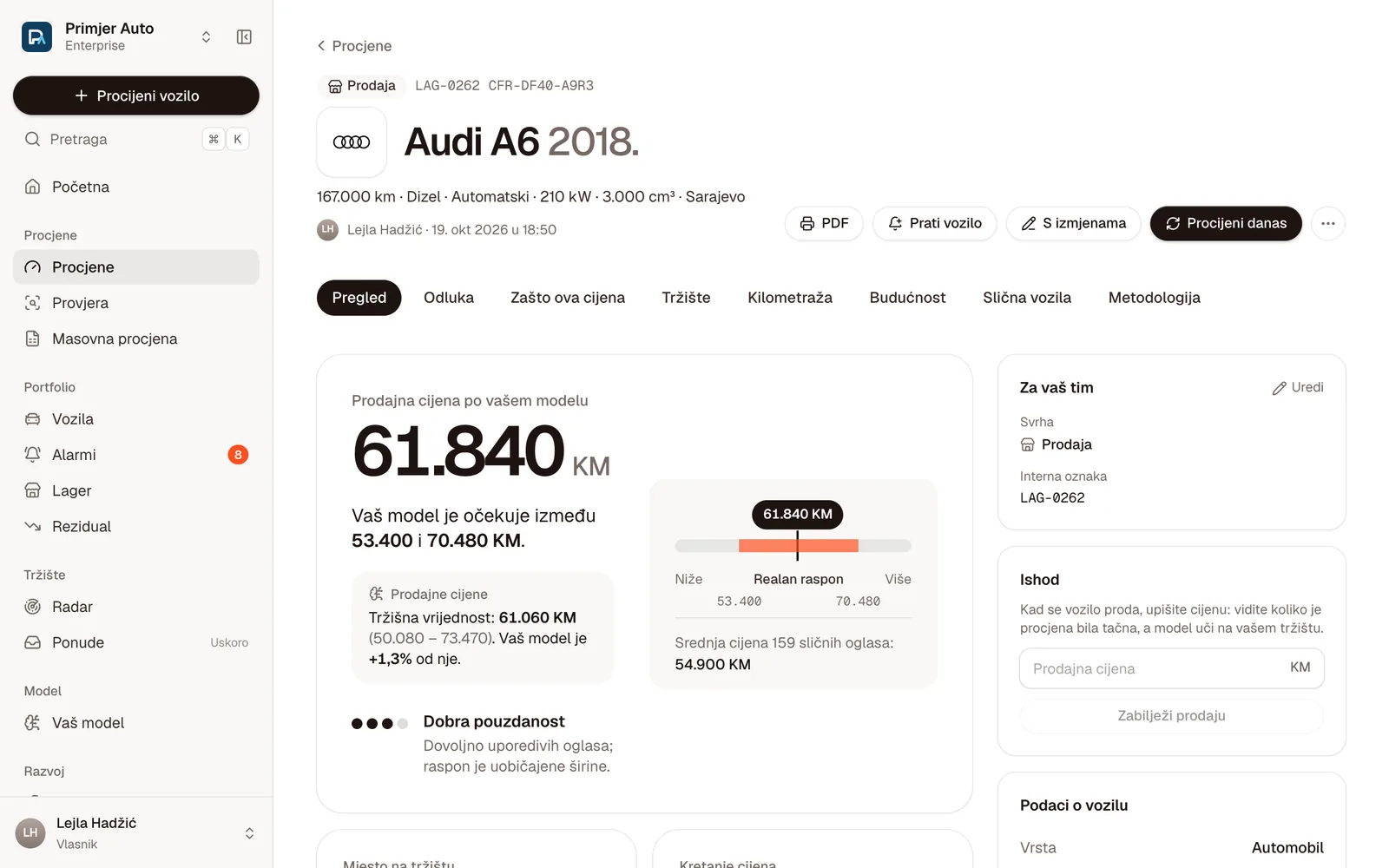The height and width of the screenshot is (868, 1389).
Task: Switch to the Odluka tab
Action: (x=449, y=298)
